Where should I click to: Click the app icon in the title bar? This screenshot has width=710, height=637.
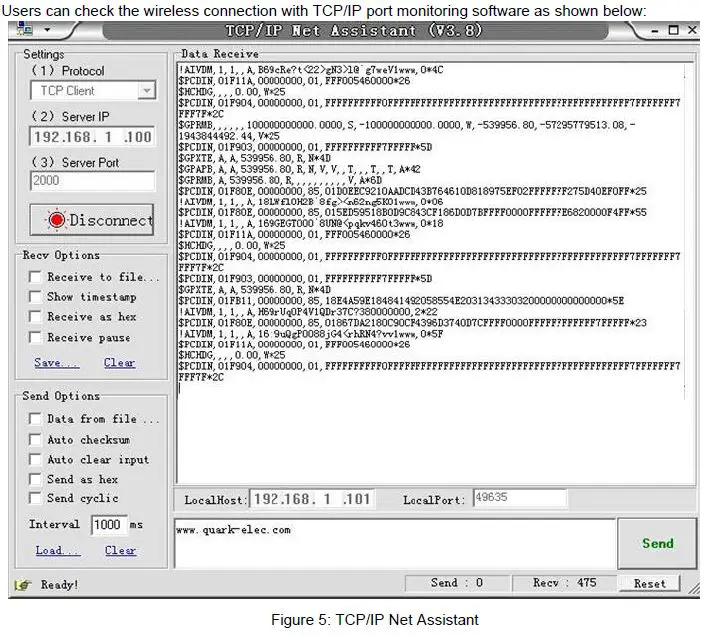point(25,30)
